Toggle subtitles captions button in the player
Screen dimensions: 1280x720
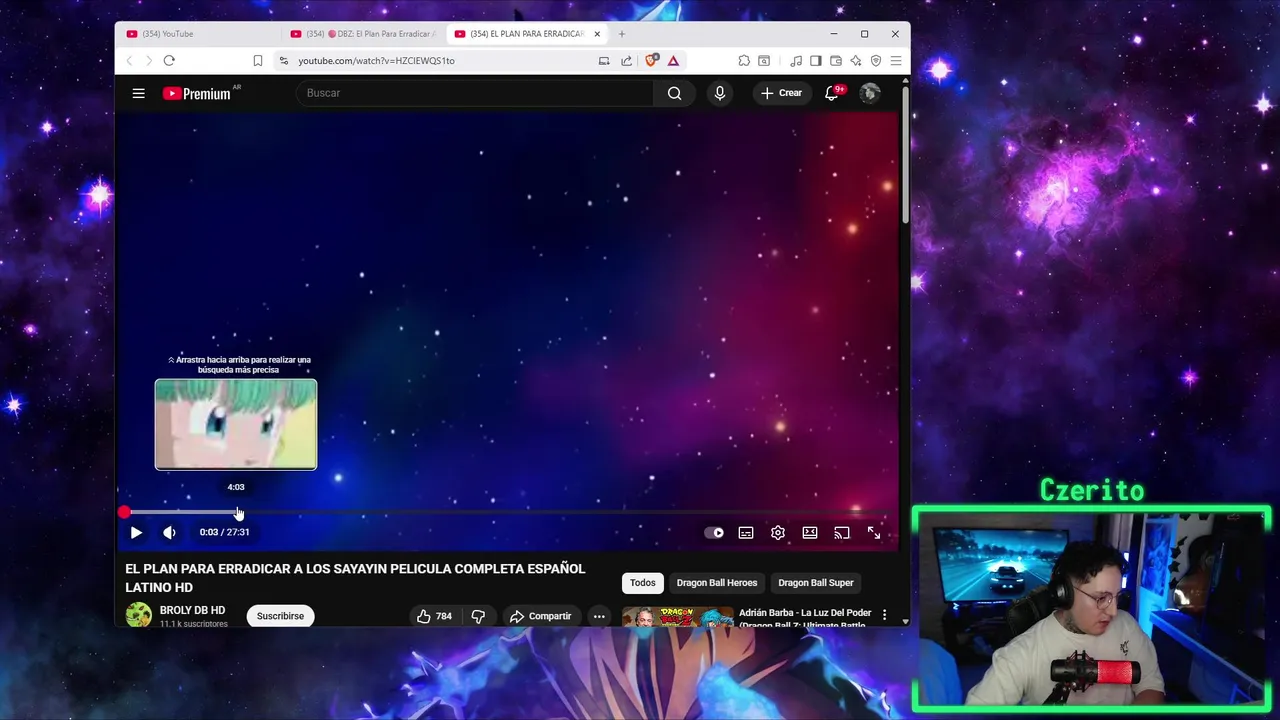[x=746, y=533]
